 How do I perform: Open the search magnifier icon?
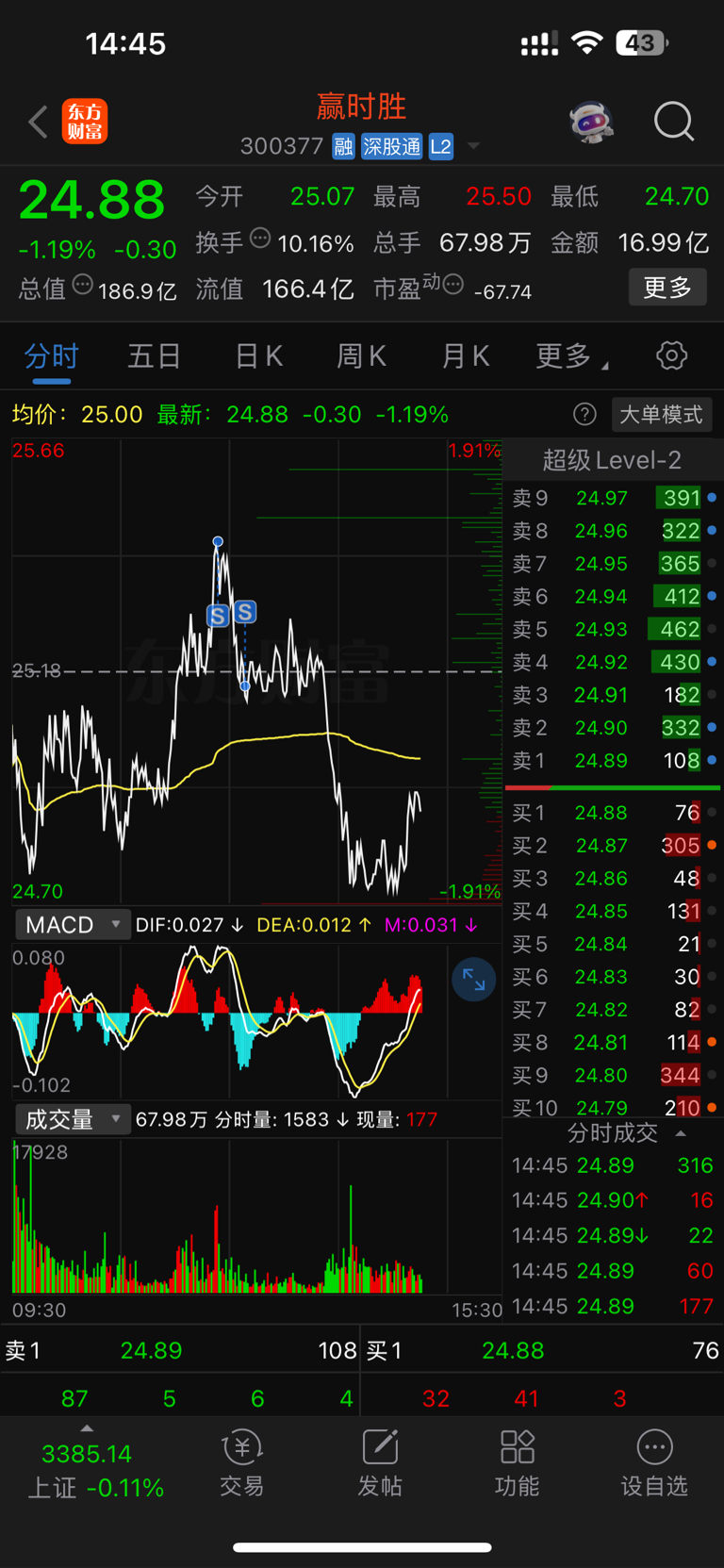[674, 122]
